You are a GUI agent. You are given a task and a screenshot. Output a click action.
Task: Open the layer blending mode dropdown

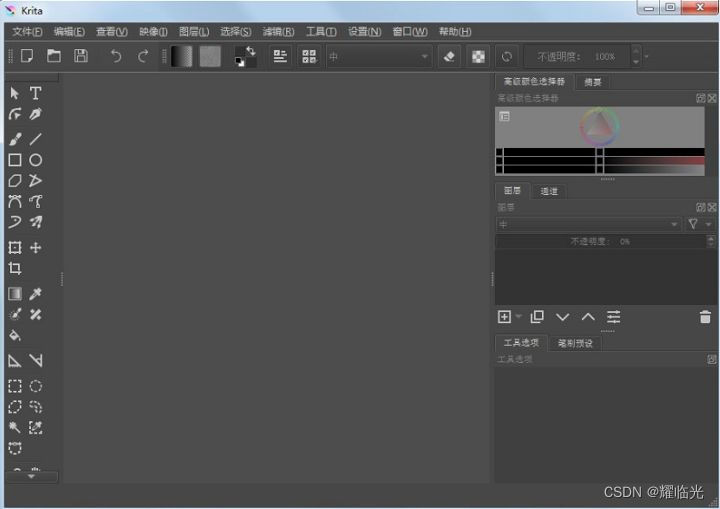(x=588, y=224)
